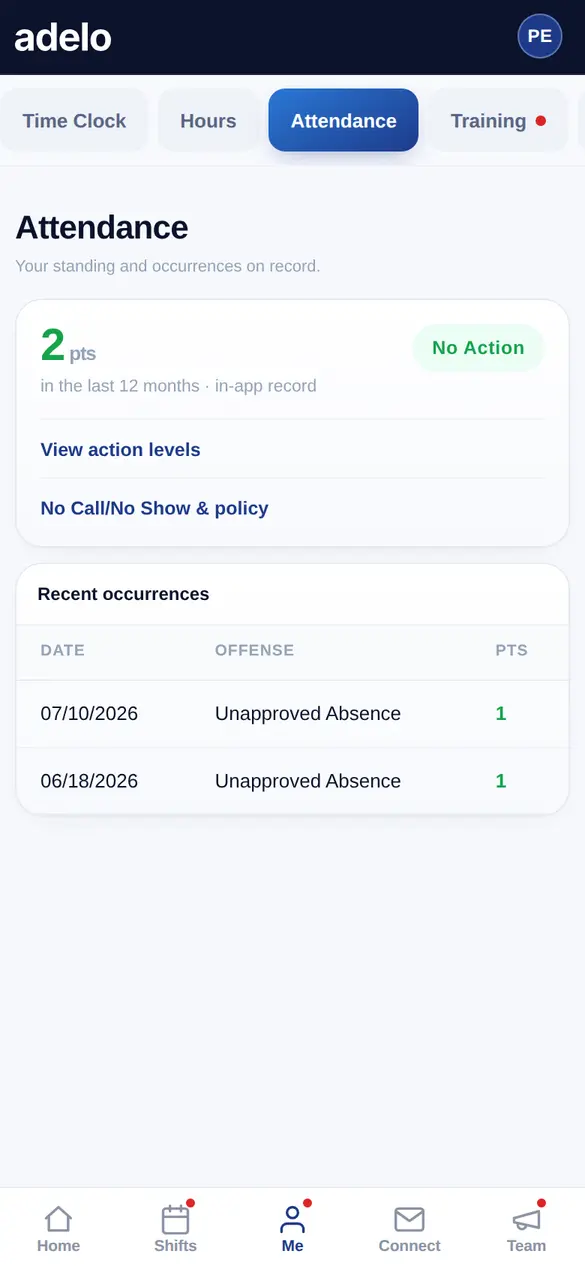
Task: Tap the Me person icon
Action: point(292,1219)
